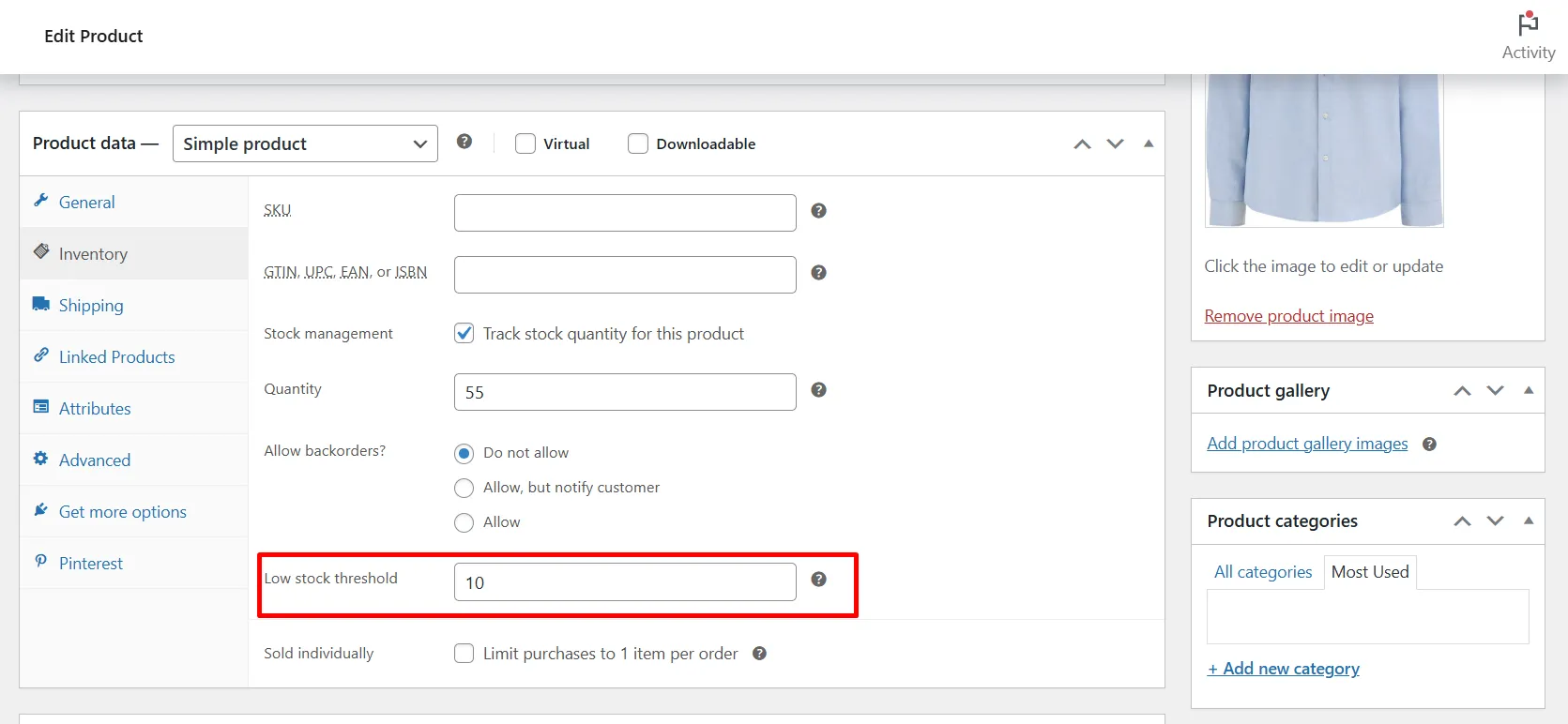Click the Shipping truck icon
Screen dimensions: 1568x724
(x=41, y=304)
